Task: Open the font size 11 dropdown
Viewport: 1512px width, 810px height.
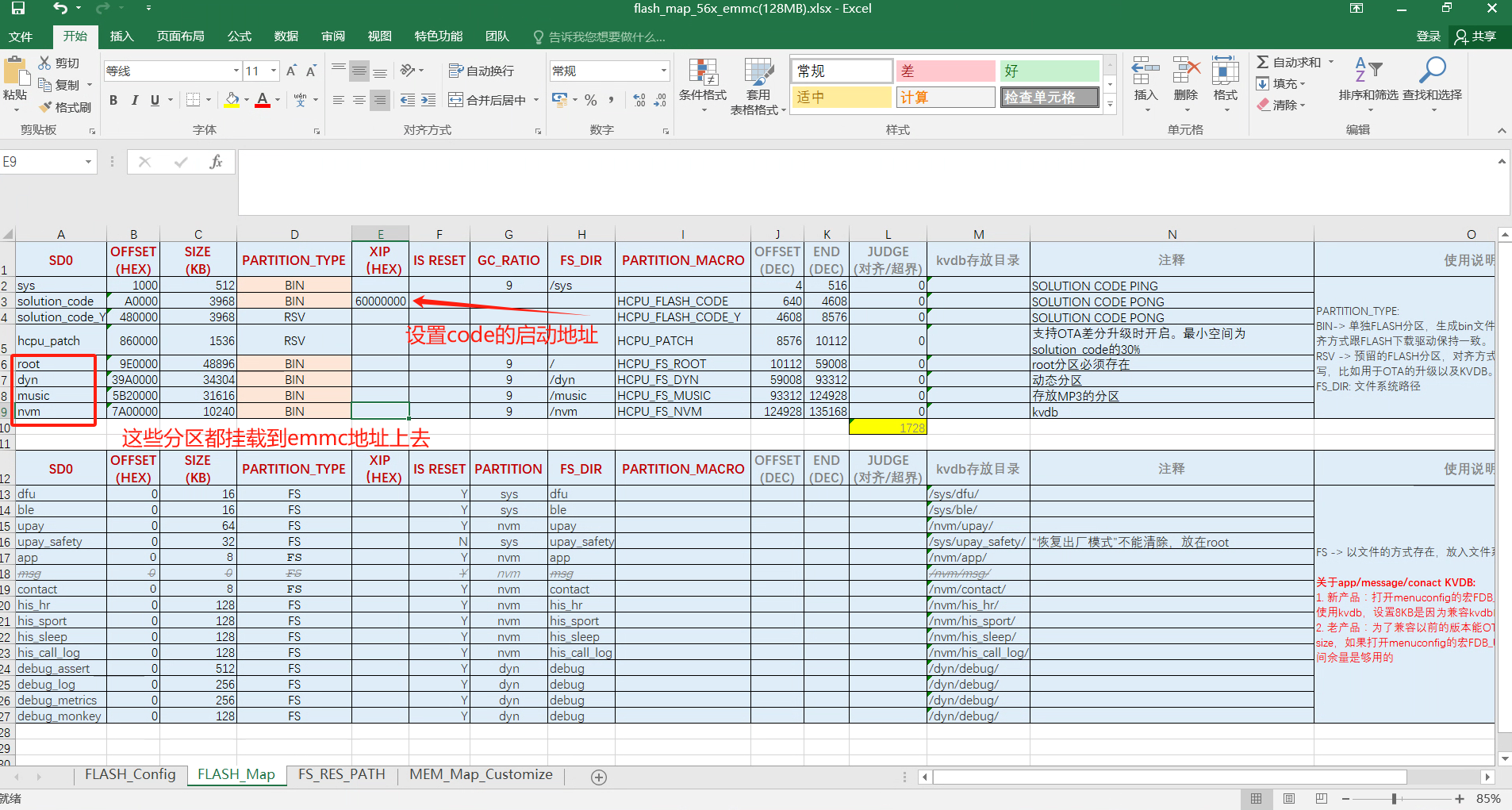Action: point(274,71)
